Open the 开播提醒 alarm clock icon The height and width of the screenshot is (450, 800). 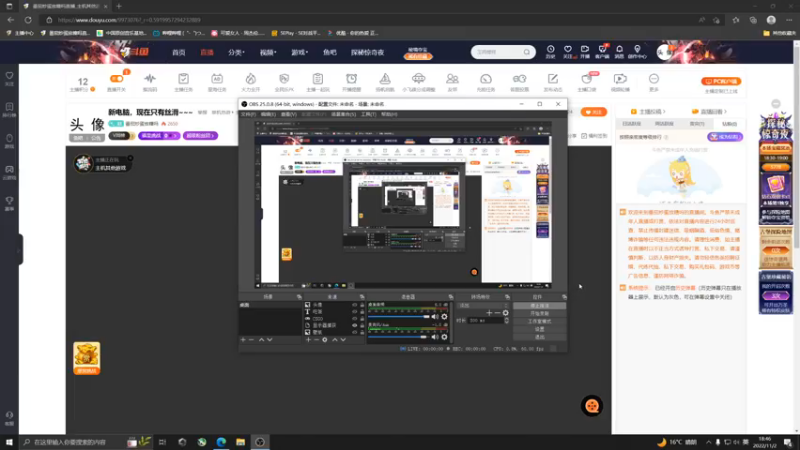coord(352,79)
